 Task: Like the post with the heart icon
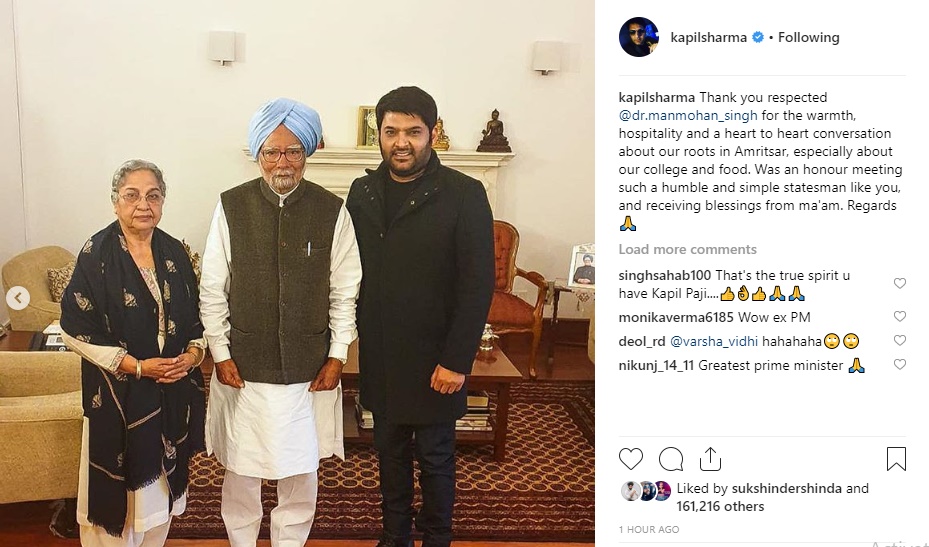630,459
